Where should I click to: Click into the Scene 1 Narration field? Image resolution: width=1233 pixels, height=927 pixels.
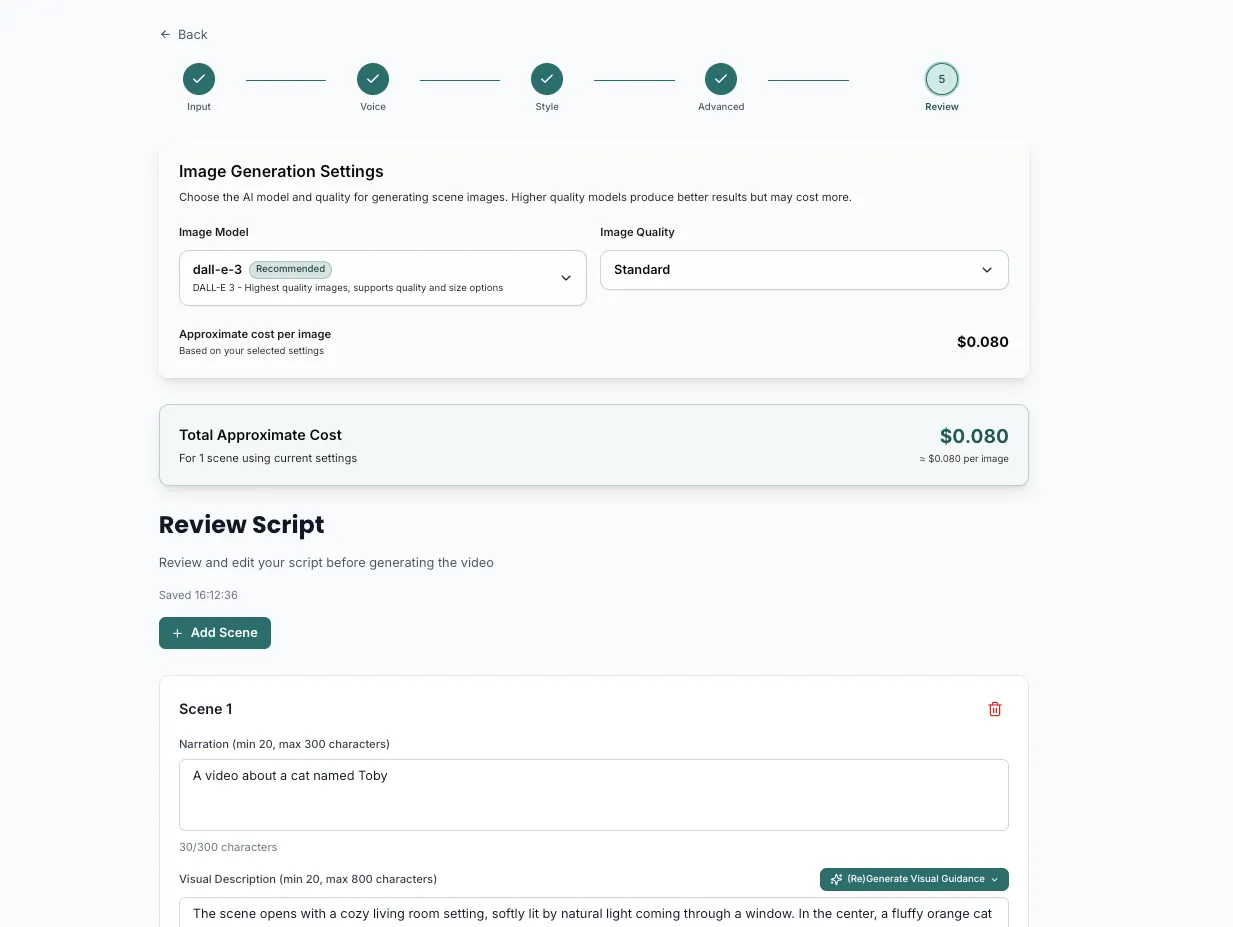click(593, 794)
